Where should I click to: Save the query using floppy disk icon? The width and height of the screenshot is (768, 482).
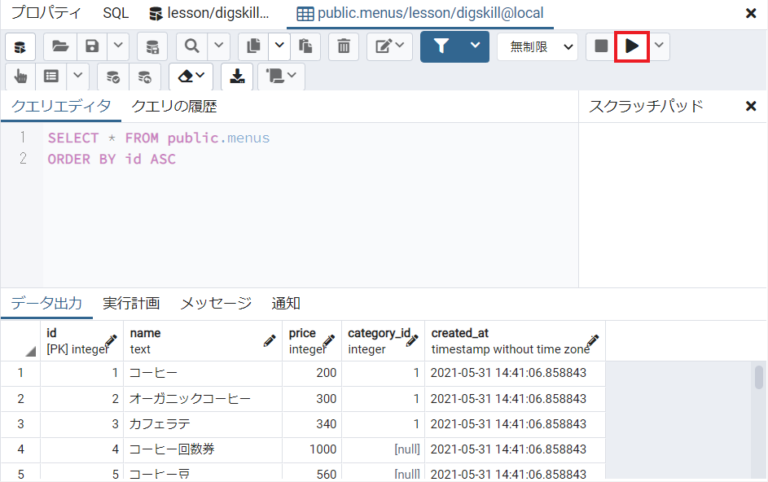coord(92,46)
